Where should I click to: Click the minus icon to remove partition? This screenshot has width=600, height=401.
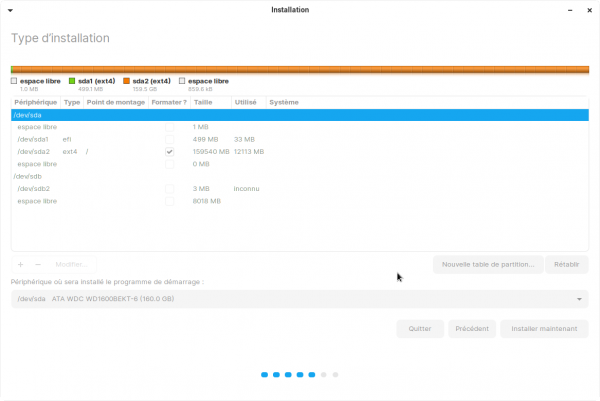pos(38,264)
